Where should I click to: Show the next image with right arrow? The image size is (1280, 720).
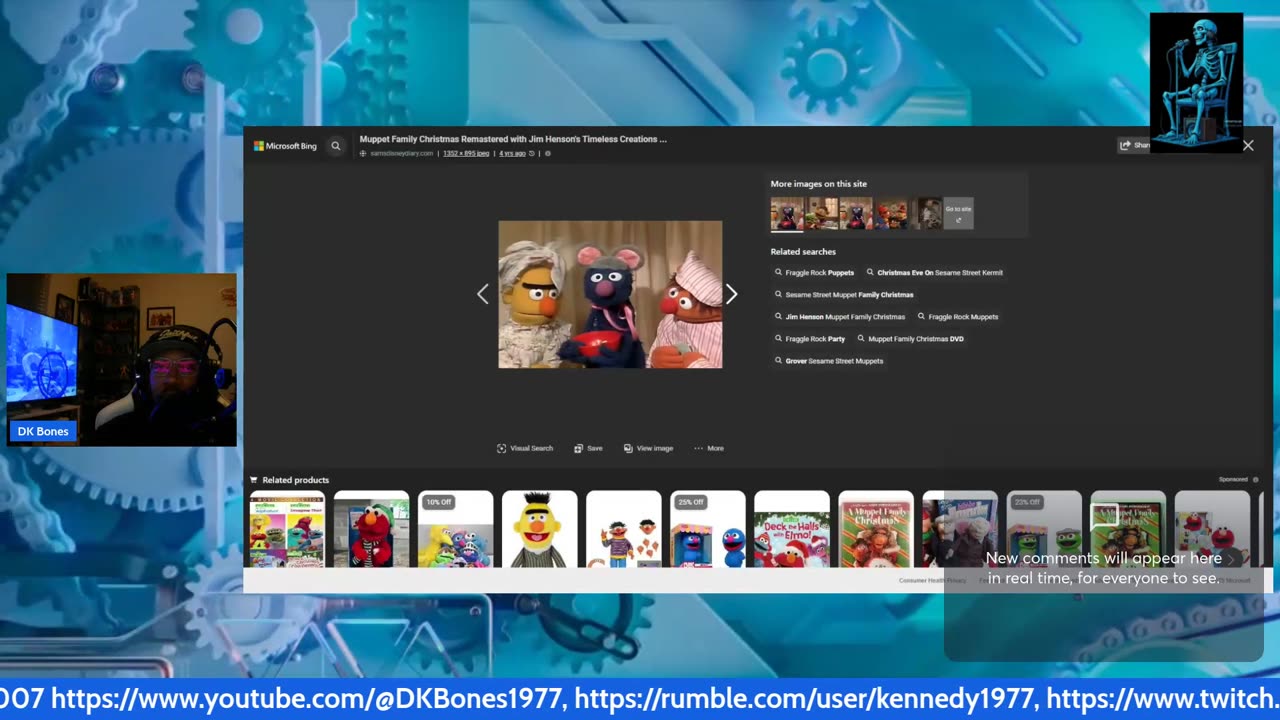coord(731,294)
